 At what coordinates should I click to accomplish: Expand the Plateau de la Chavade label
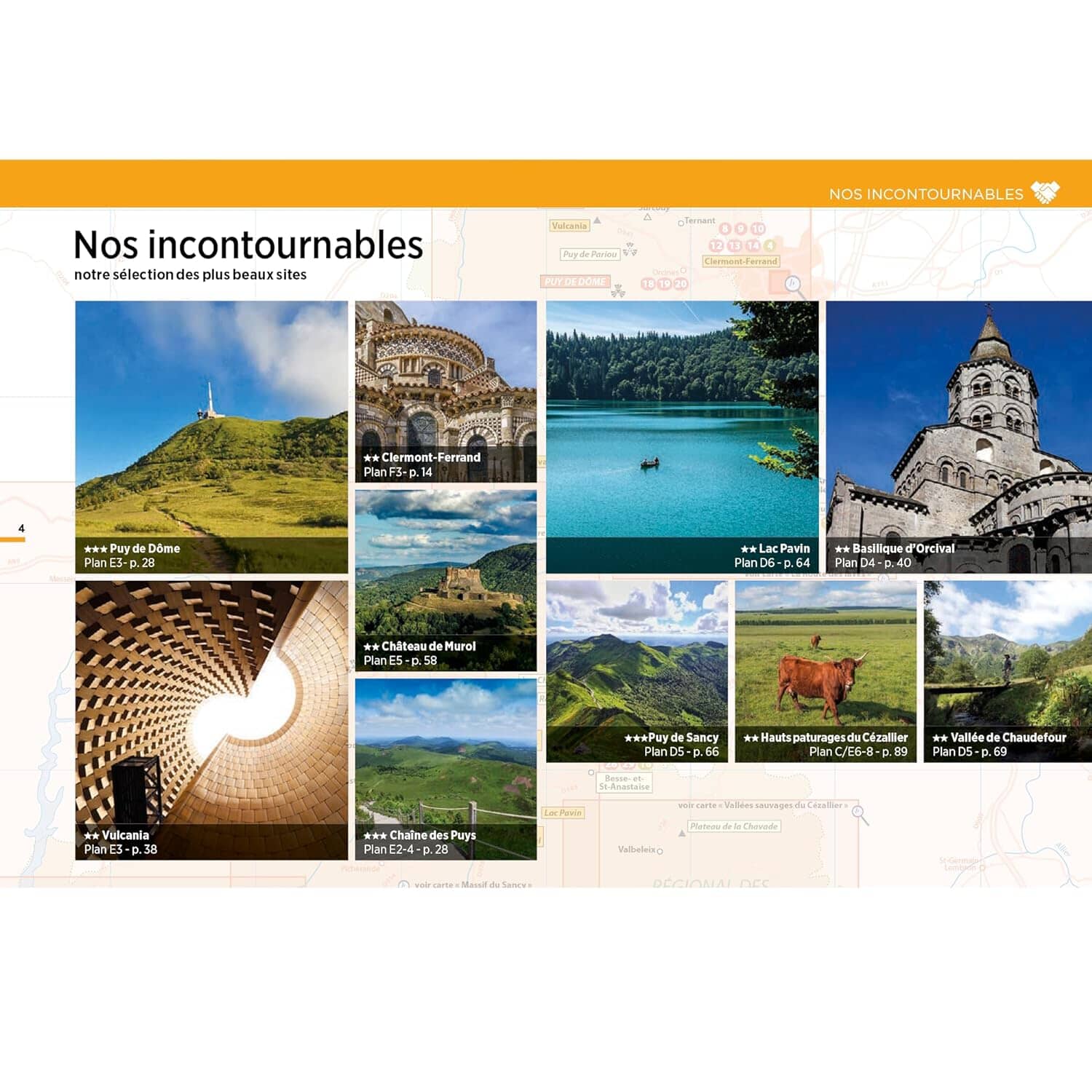pyautogui.click(x=734, y=826)
